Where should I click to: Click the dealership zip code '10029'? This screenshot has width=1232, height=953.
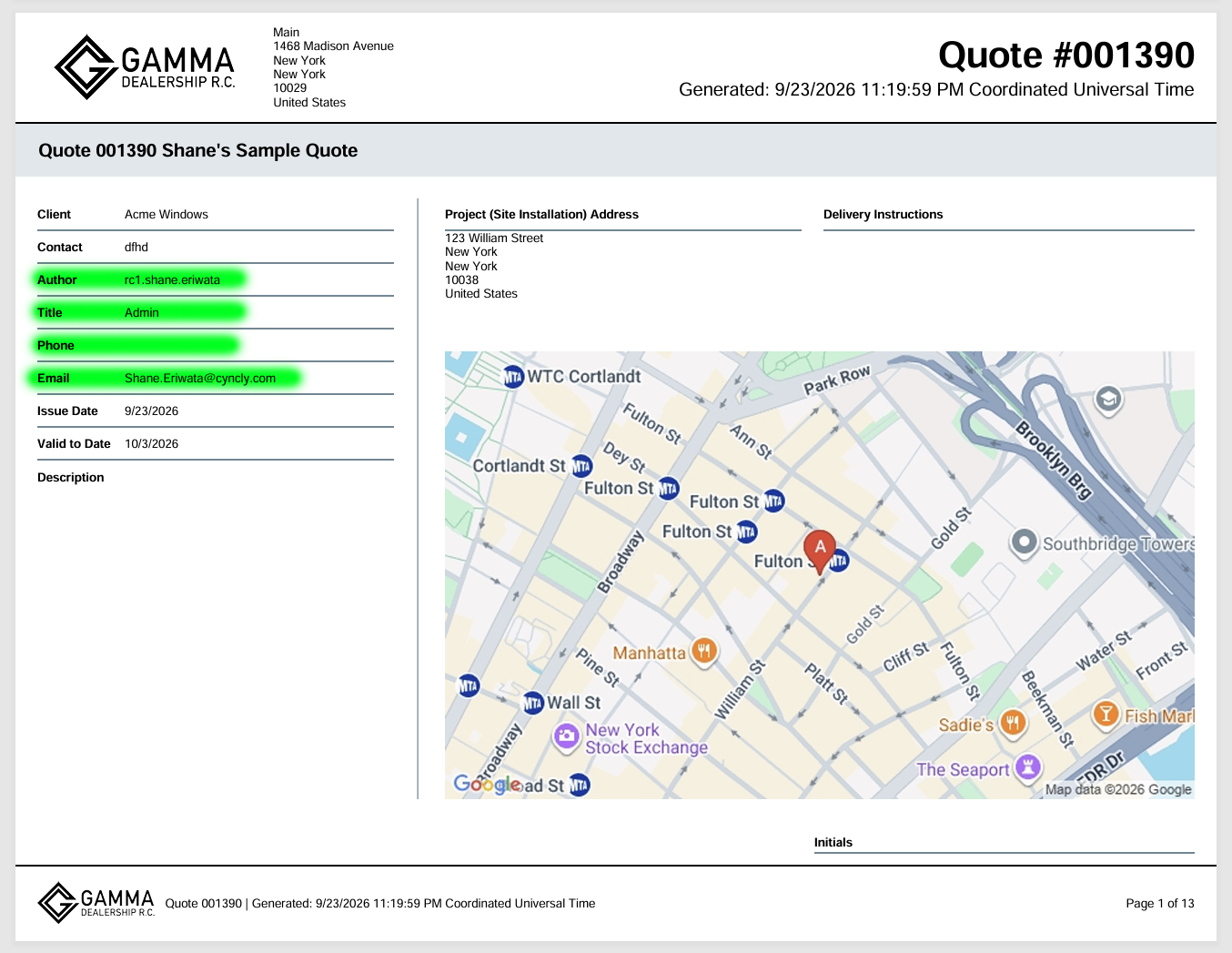click(x=289, y=88)
